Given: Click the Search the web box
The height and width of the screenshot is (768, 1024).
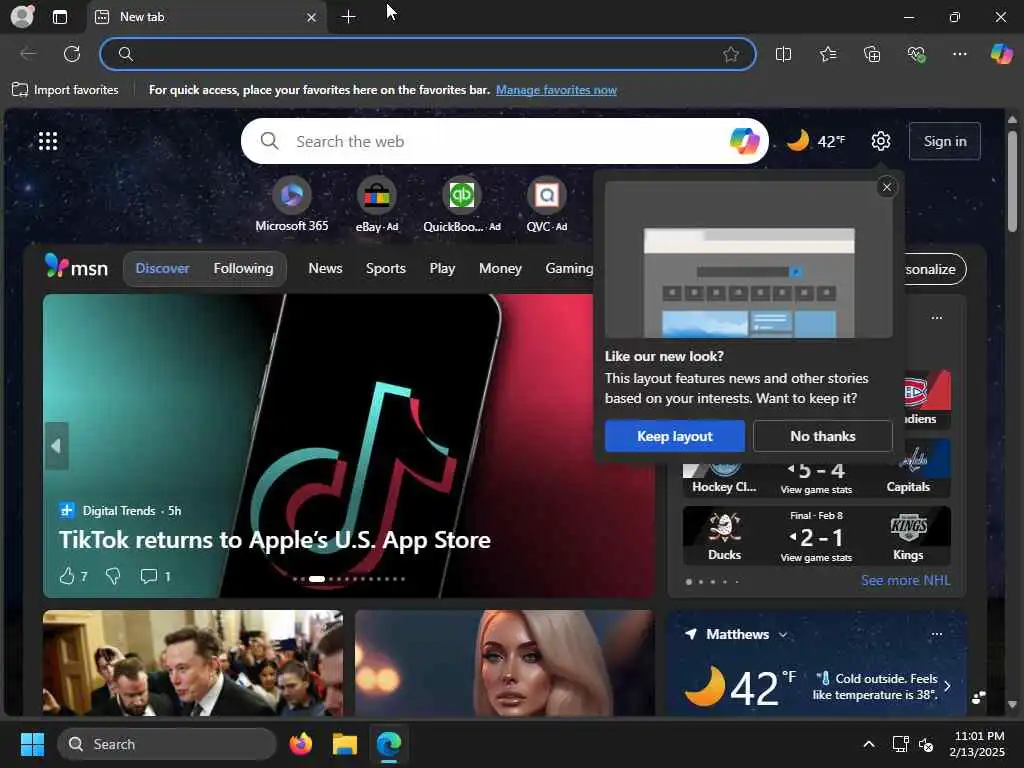Looking at the screenshot, I should coord(504,141).
